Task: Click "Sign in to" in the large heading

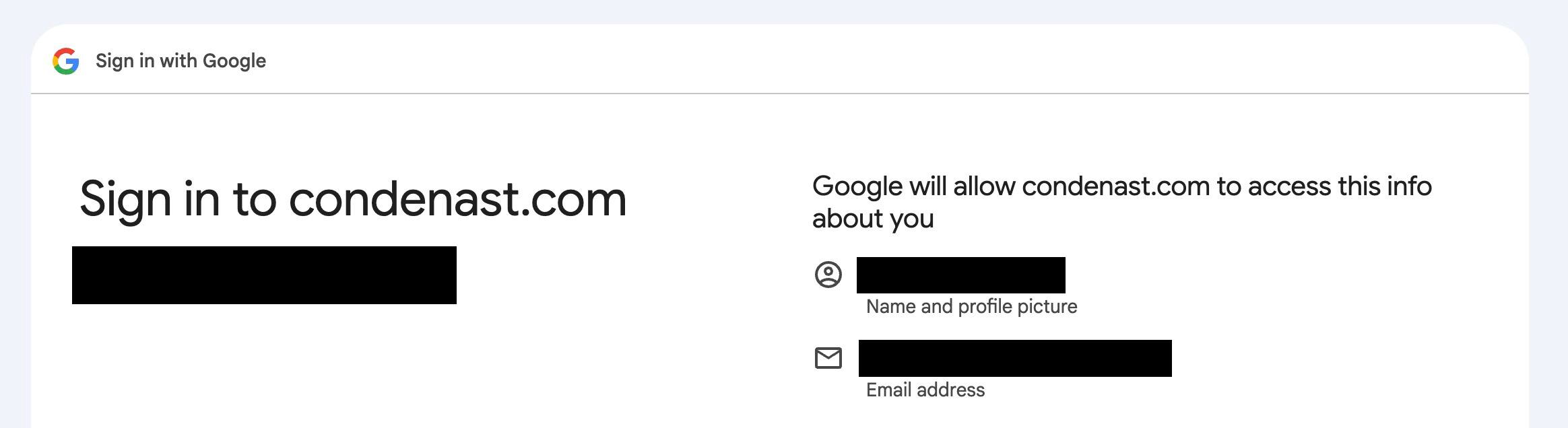Action: 178,199
